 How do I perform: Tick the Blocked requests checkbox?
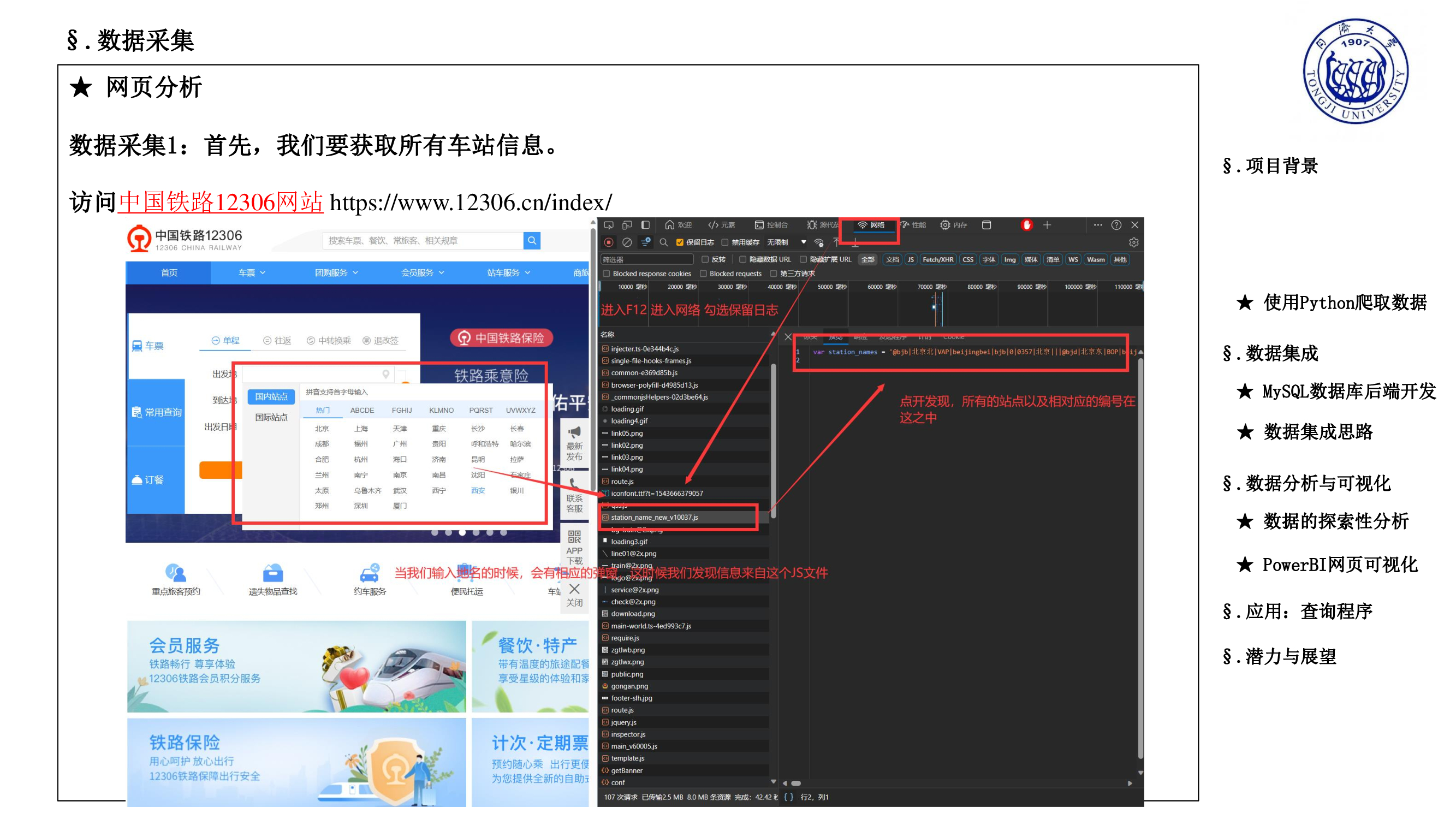(x=704, y=274)
